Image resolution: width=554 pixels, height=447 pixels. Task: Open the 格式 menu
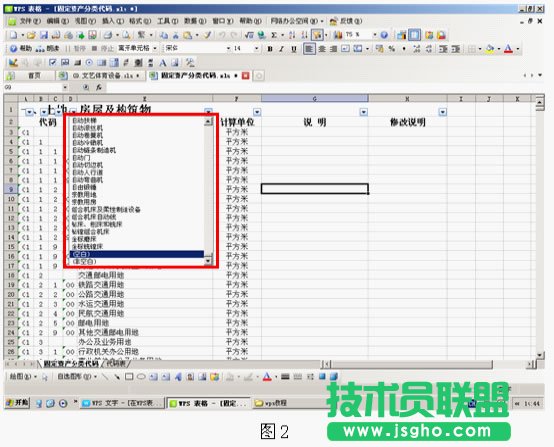click(140, 21)
